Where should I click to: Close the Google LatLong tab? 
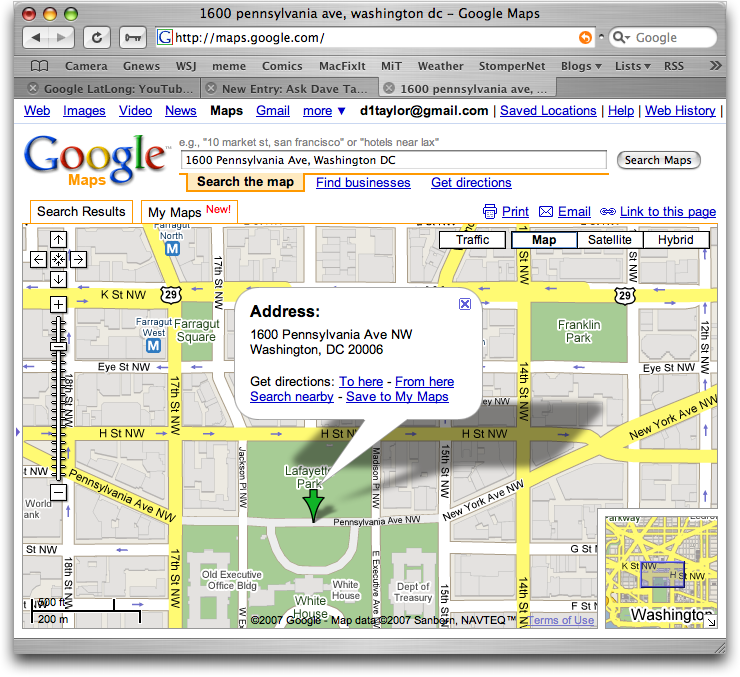[x=33, y=88]
